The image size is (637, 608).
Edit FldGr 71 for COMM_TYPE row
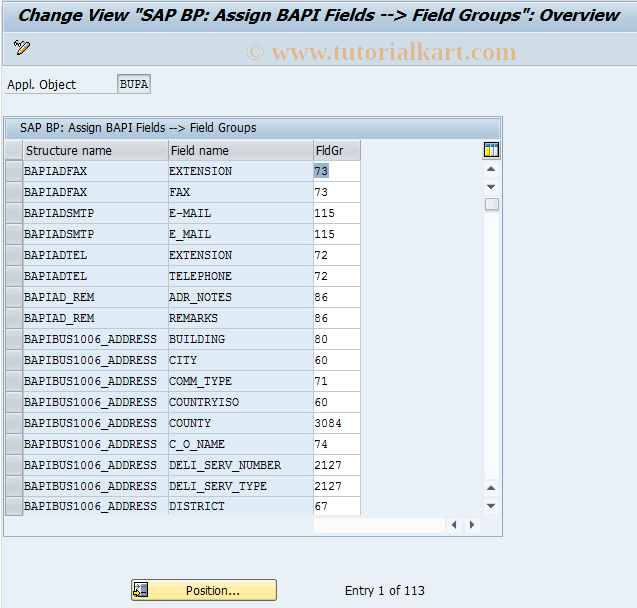point(336,381)
